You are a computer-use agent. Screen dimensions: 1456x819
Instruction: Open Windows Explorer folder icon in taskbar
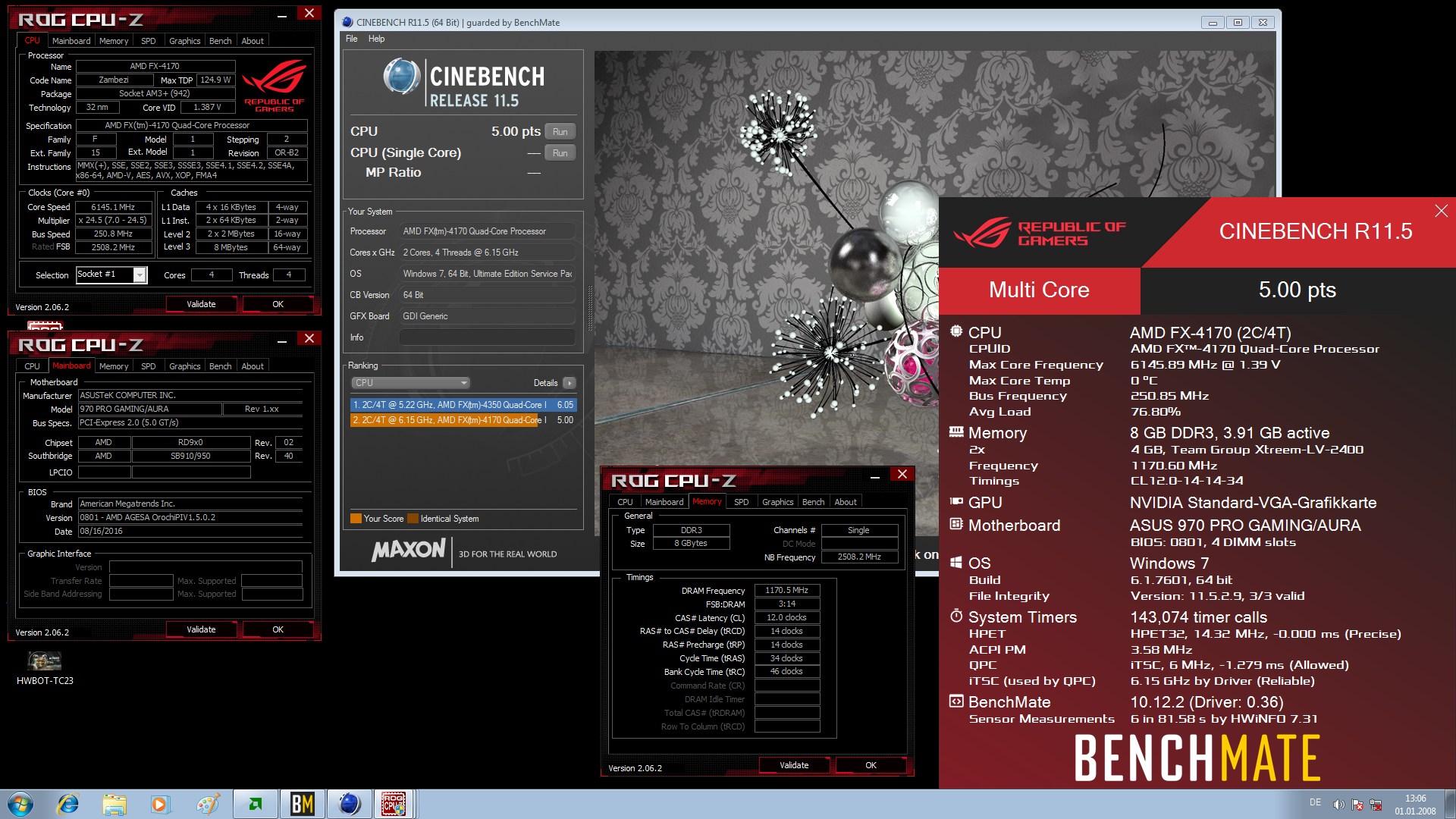115,804
